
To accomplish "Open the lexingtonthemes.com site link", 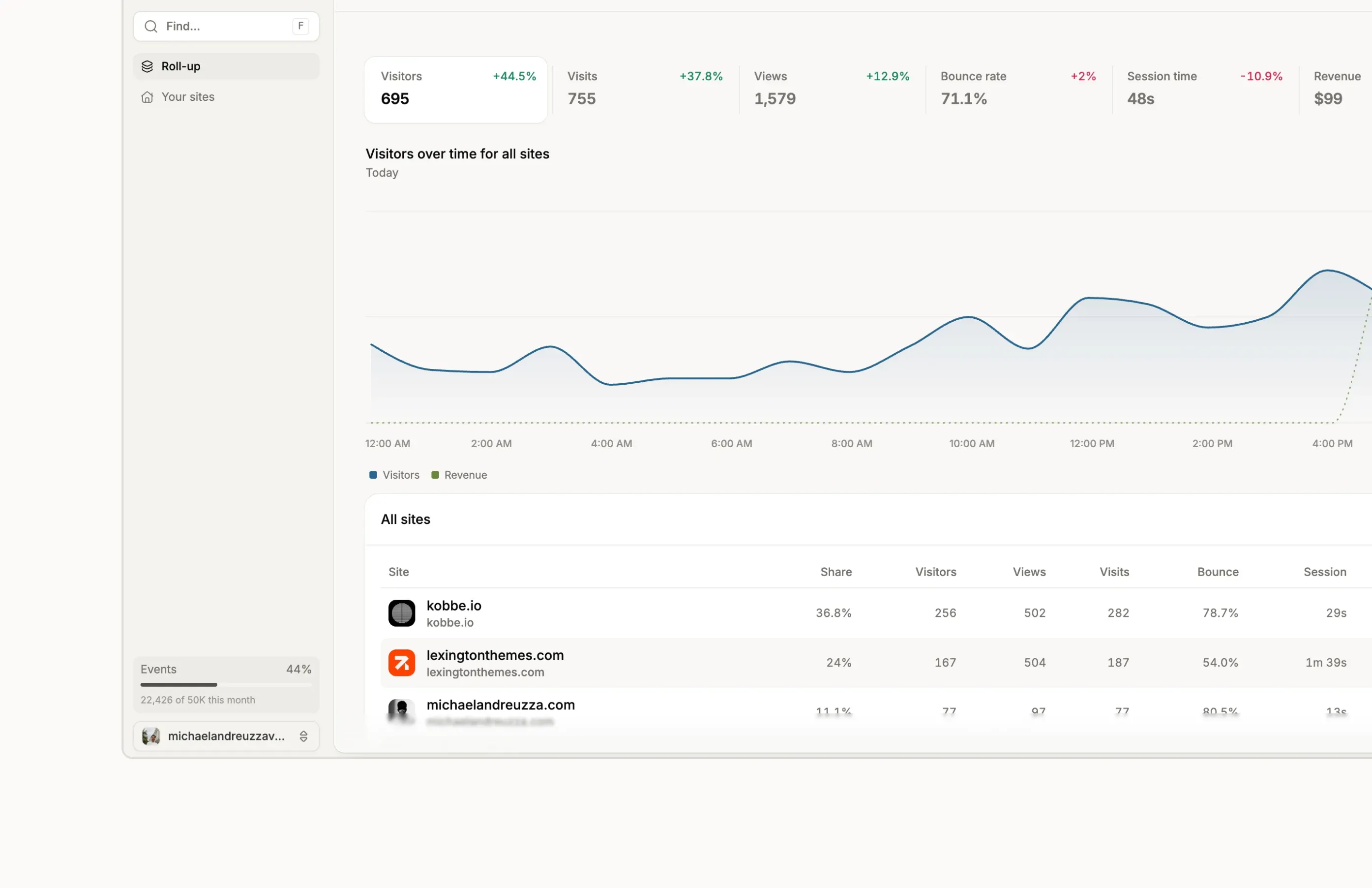I will 495,656.
